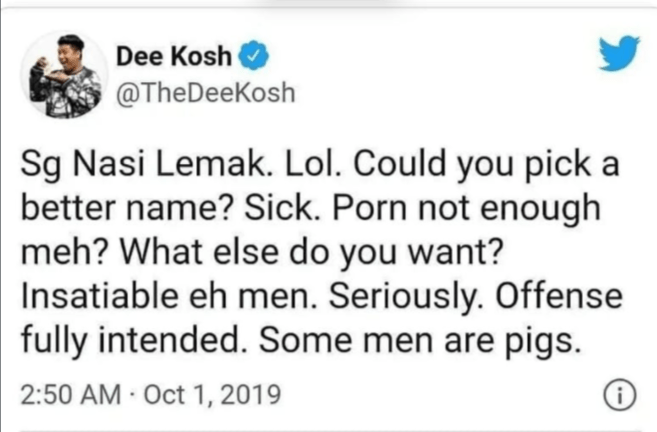Click the text 'Could you pick a'
Screen dimensions: 657x432
(486, 165)
